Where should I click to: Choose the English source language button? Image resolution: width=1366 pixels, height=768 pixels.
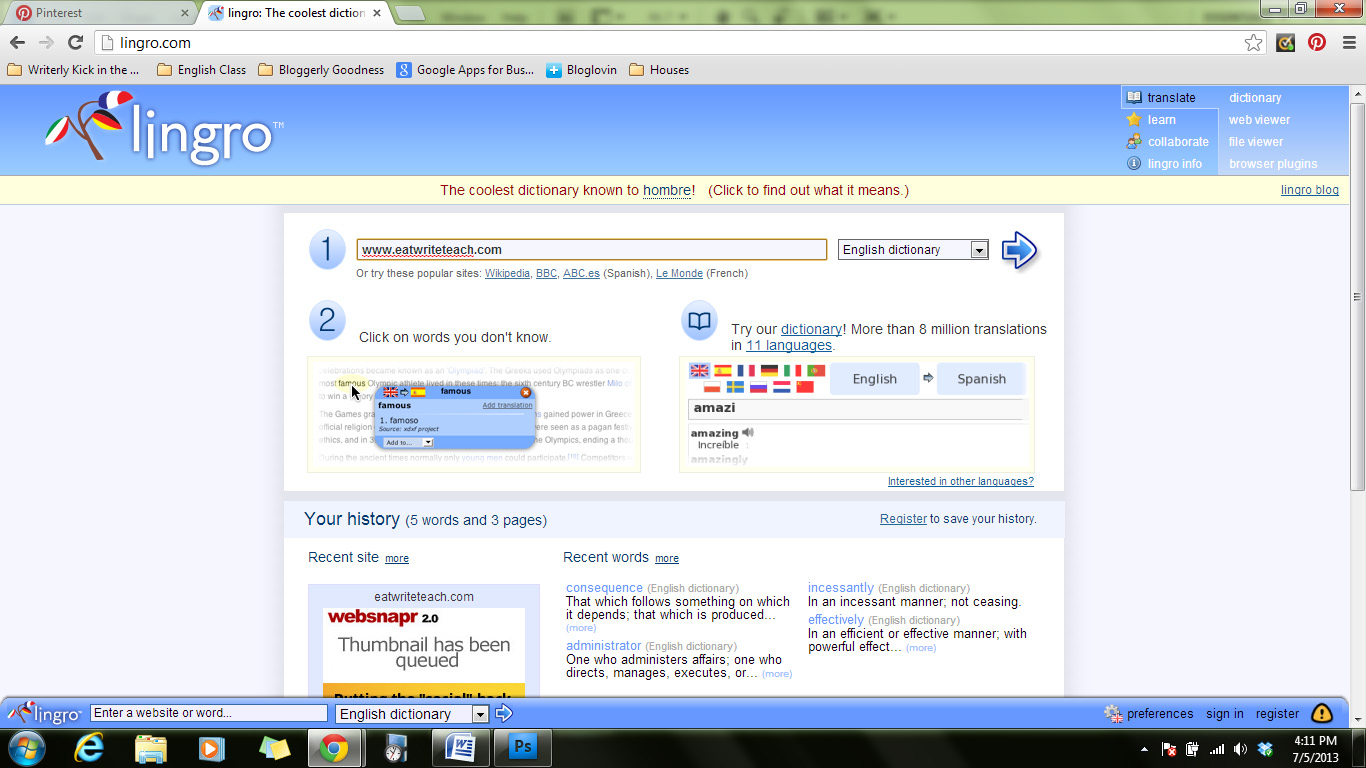tap(875, 379)
